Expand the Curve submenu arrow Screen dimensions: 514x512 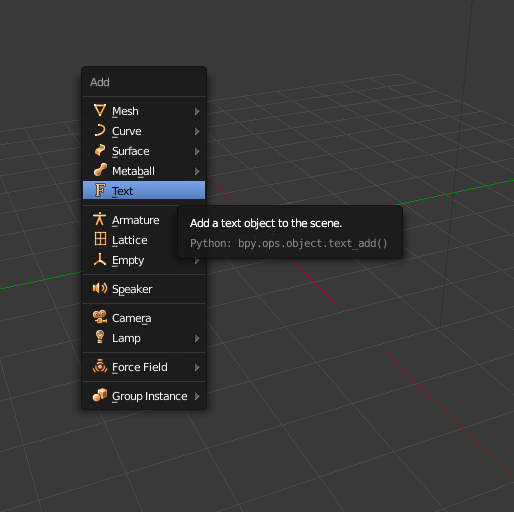(x=197, y=131)
